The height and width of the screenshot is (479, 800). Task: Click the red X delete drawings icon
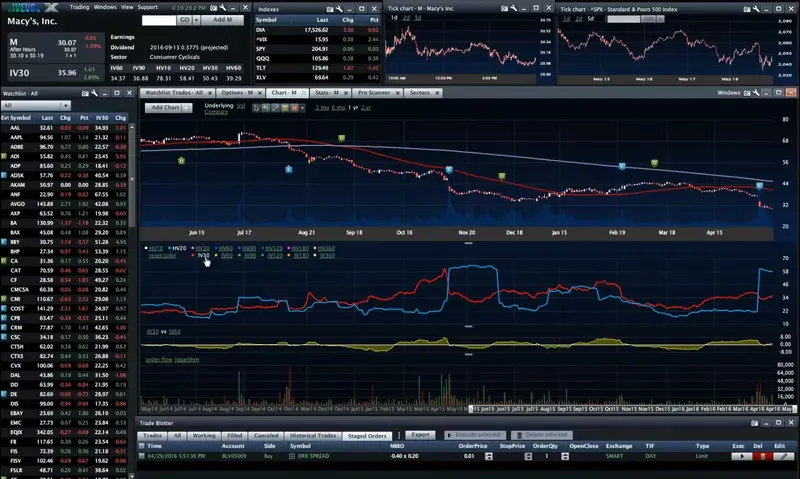tap(294, 108)
